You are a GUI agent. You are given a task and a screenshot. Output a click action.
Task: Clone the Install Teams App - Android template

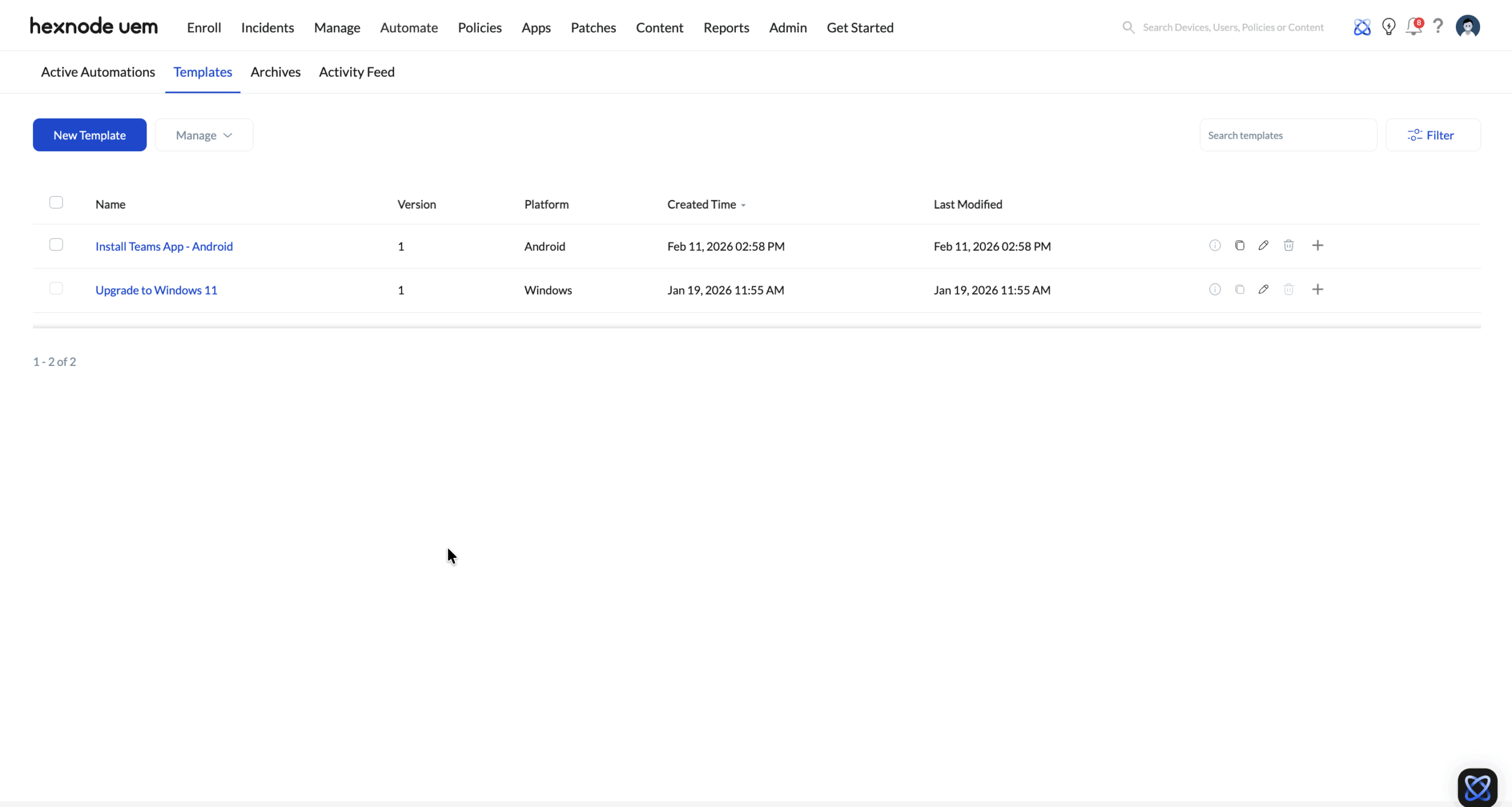click(1239, 246)
